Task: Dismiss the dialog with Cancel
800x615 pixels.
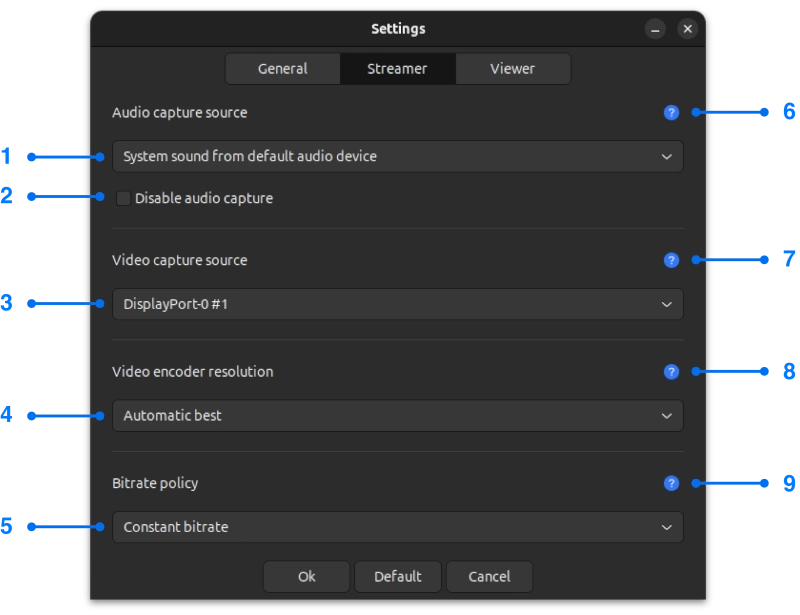Action: [x=489, y=576]
